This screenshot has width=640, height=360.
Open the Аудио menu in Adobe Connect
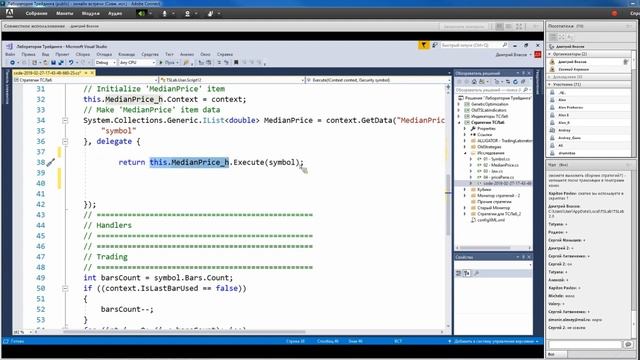[115, 13]
